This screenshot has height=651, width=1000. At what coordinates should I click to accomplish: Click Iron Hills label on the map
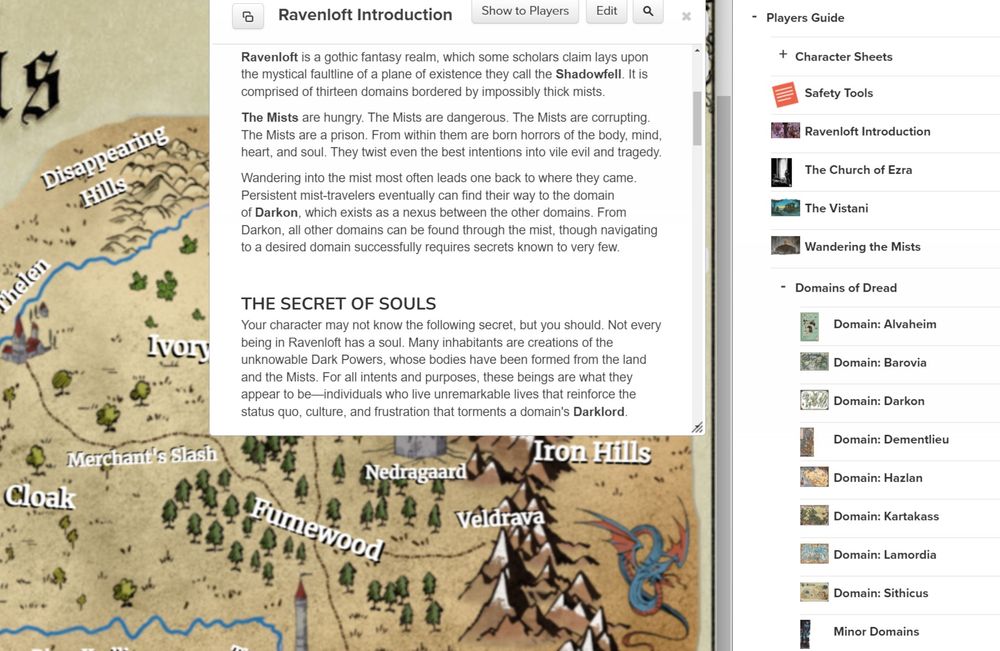[x=592, y=452]
